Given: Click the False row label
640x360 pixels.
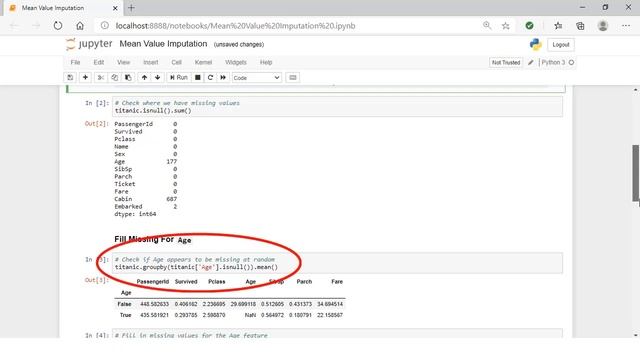Looking at the screenshot, I should click(124, 304).
